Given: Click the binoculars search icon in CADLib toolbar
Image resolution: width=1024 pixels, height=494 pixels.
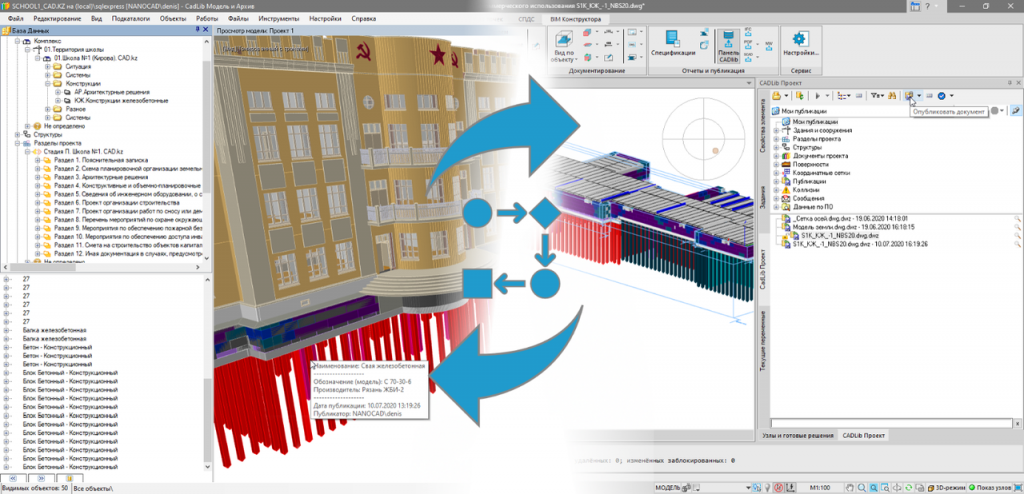Looking at the screenshot, I should [x=890, y=96].
